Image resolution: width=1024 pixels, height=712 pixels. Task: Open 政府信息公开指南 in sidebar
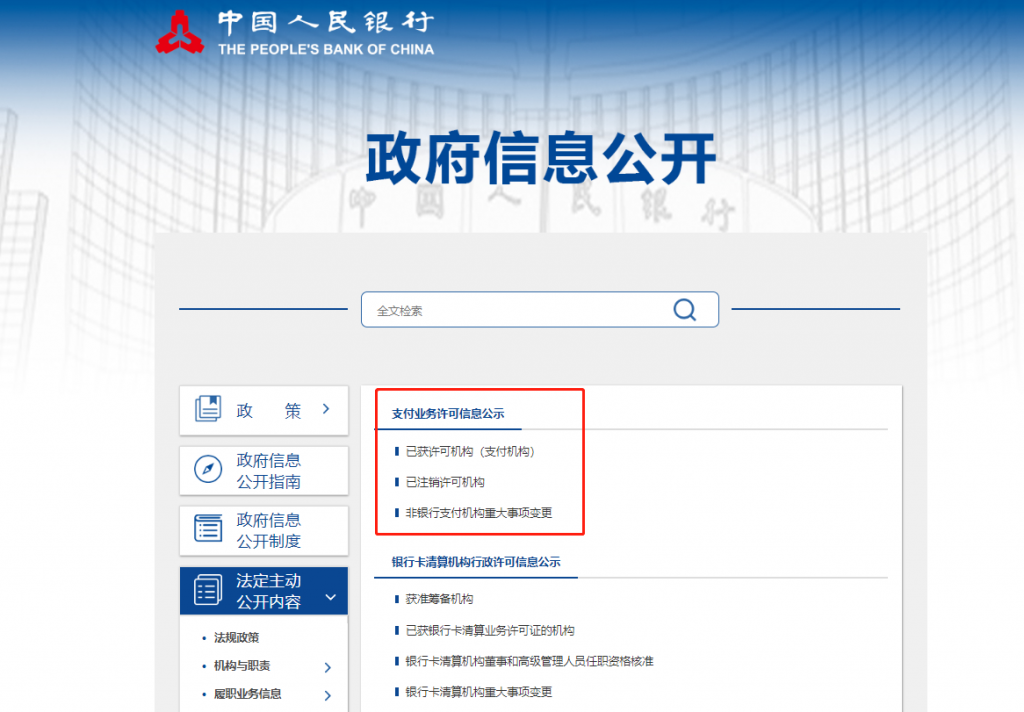[x=264, y=470]
